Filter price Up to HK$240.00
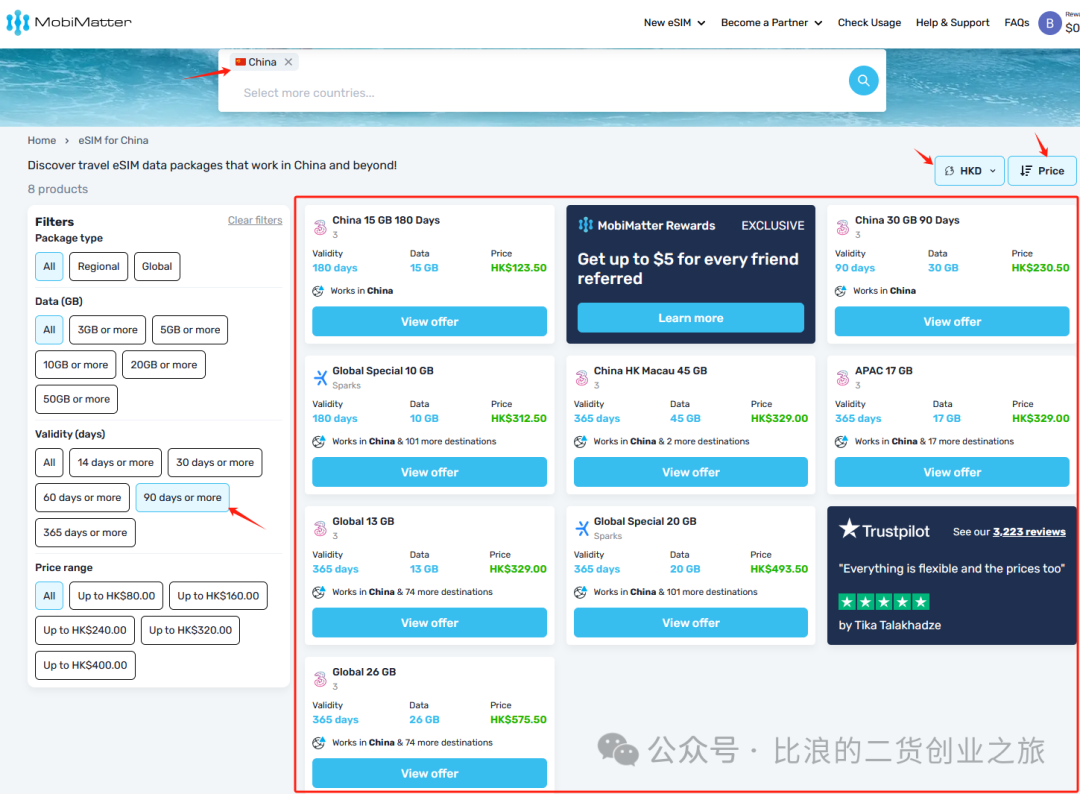Image resolution: width=1080 pixels, height=794 pixels. (85, 630)
